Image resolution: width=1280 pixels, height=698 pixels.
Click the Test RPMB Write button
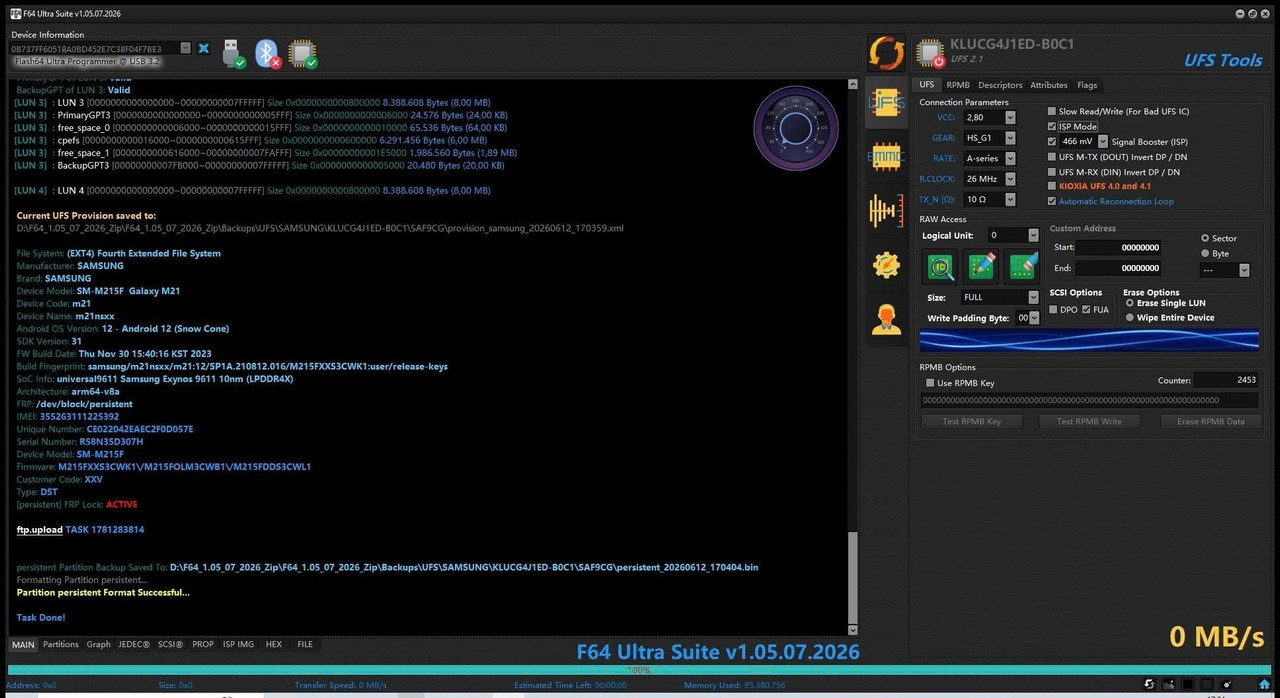[x=1089, y=421]
